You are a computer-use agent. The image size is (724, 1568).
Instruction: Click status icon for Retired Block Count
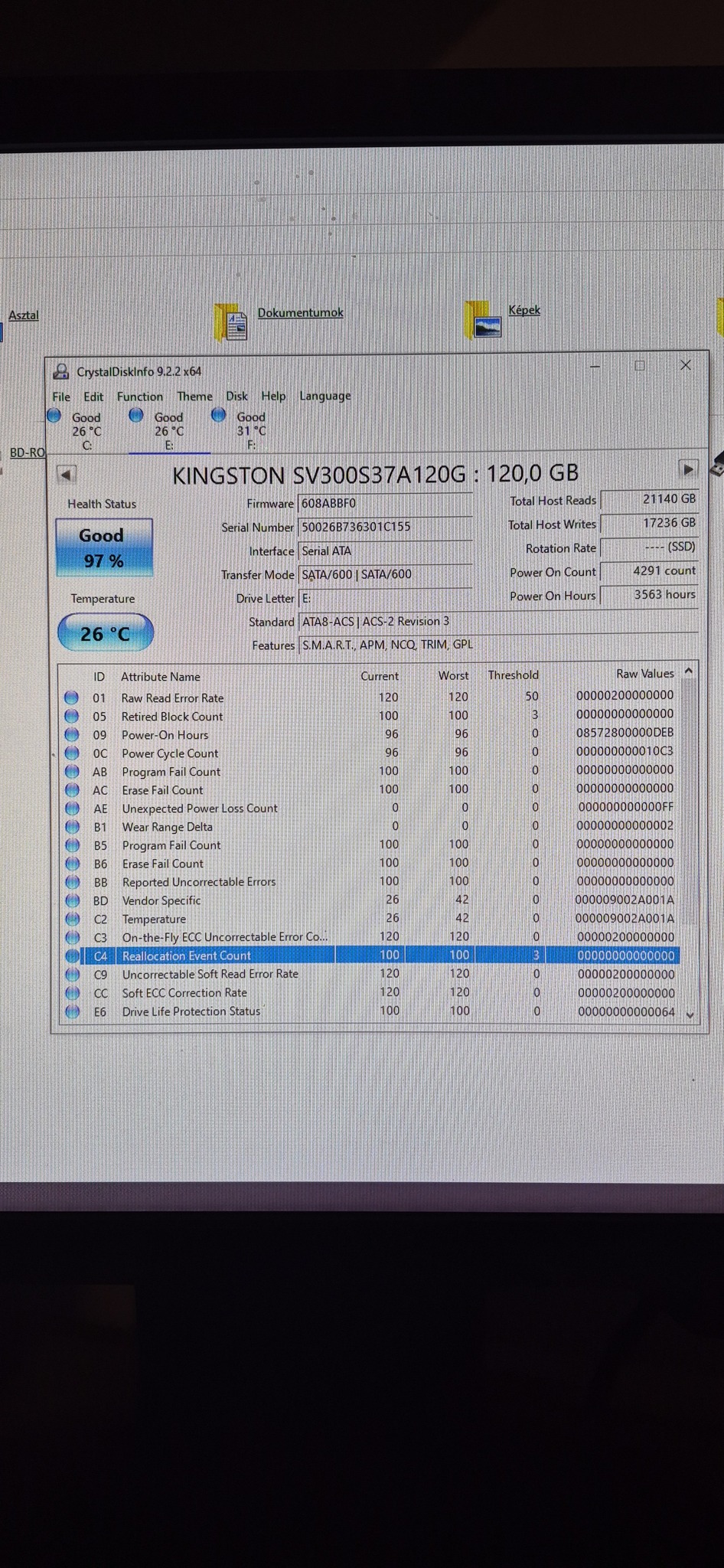(72, 716)
